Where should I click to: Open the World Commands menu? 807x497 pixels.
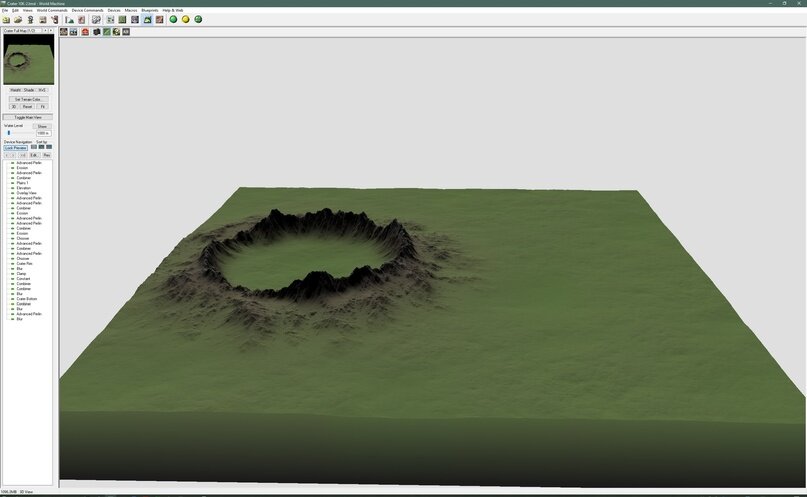[x=52, y=10]
